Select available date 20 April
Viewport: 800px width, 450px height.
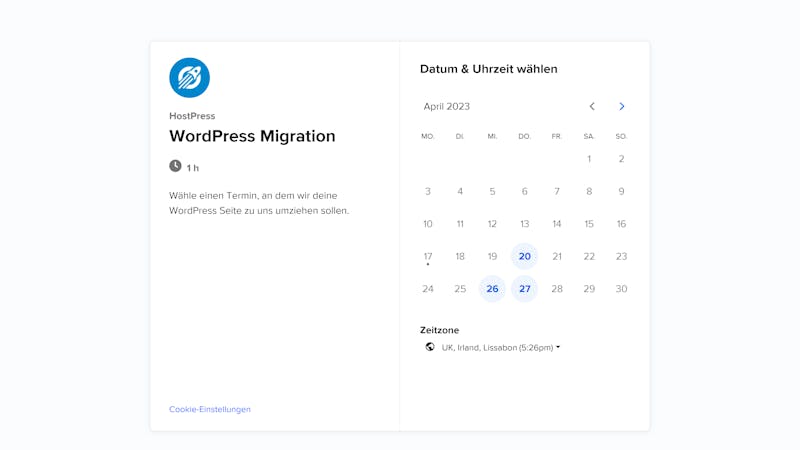(524, 256)
